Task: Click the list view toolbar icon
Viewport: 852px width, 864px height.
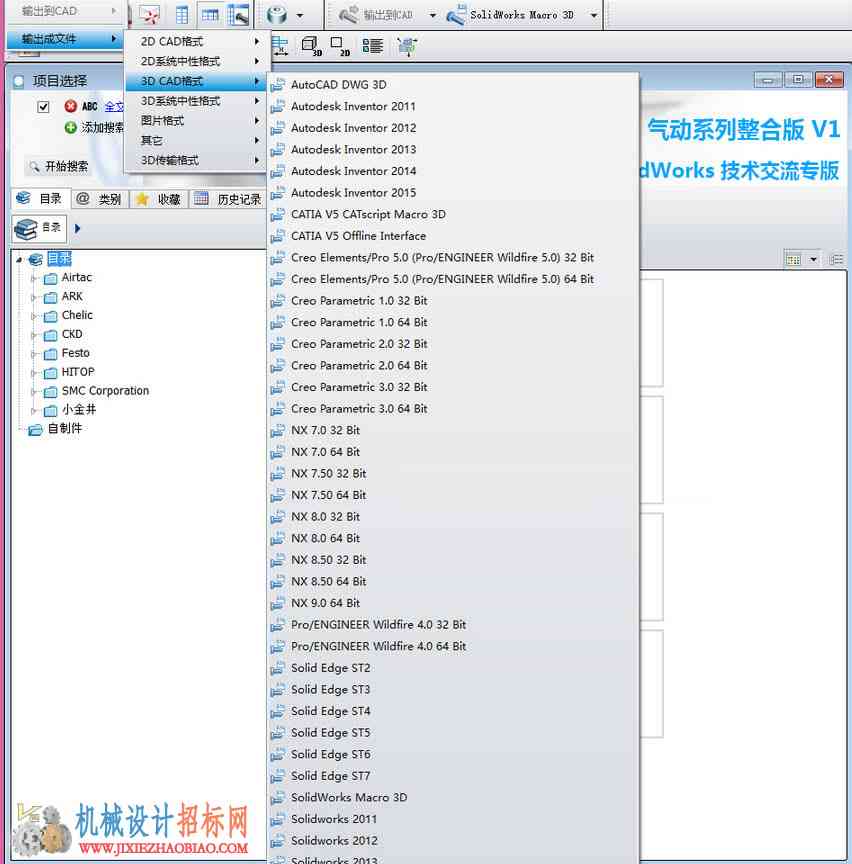Action: tap(373, 46)
